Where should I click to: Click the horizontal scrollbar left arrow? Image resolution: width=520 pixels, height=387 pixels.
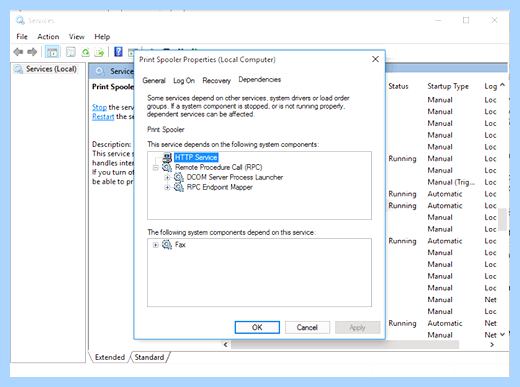[x=226, y=344]
